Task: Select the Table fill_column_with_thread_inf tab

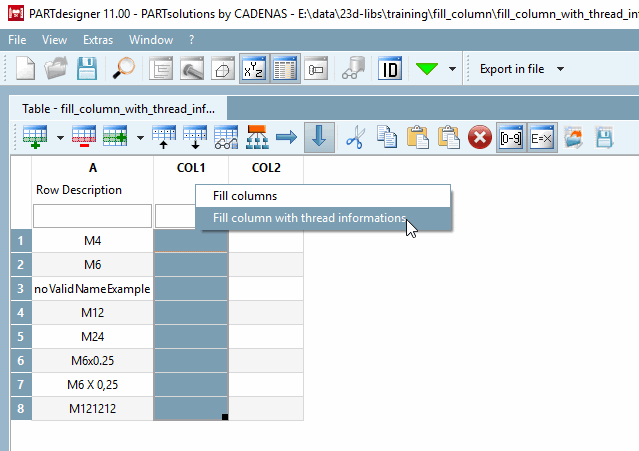Action: 118,109
